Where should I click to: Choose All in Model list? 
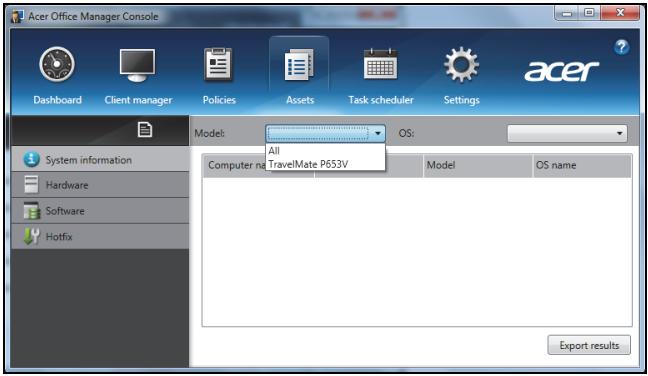[x=325, y=151]
